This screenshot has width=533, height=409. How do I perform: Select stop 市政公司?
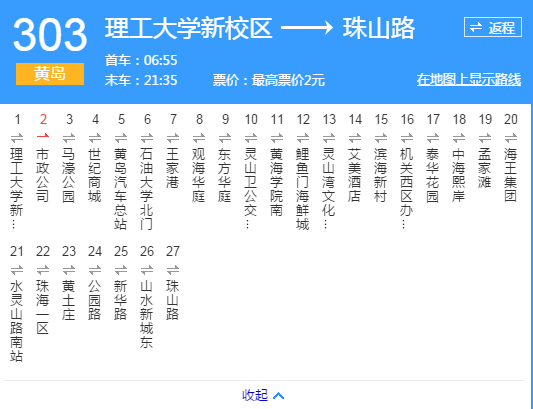[42, 175]
